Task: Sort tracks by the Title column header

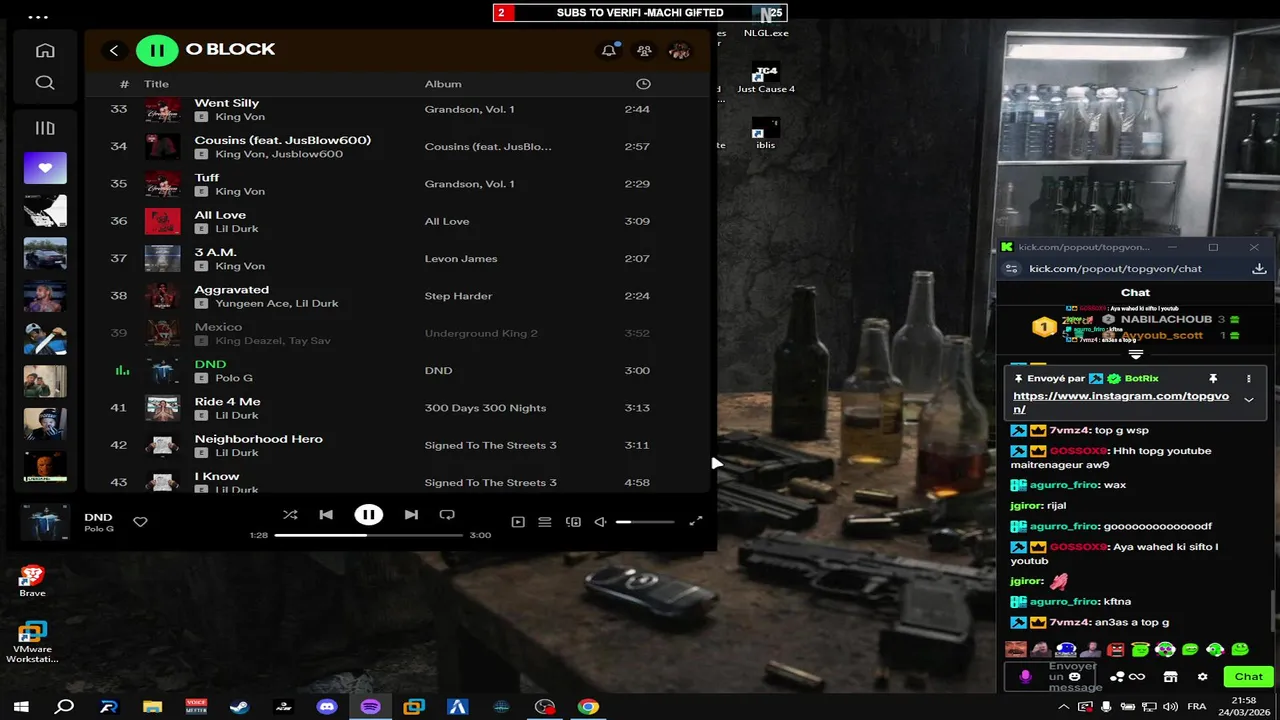Action: tap(156, 84)
